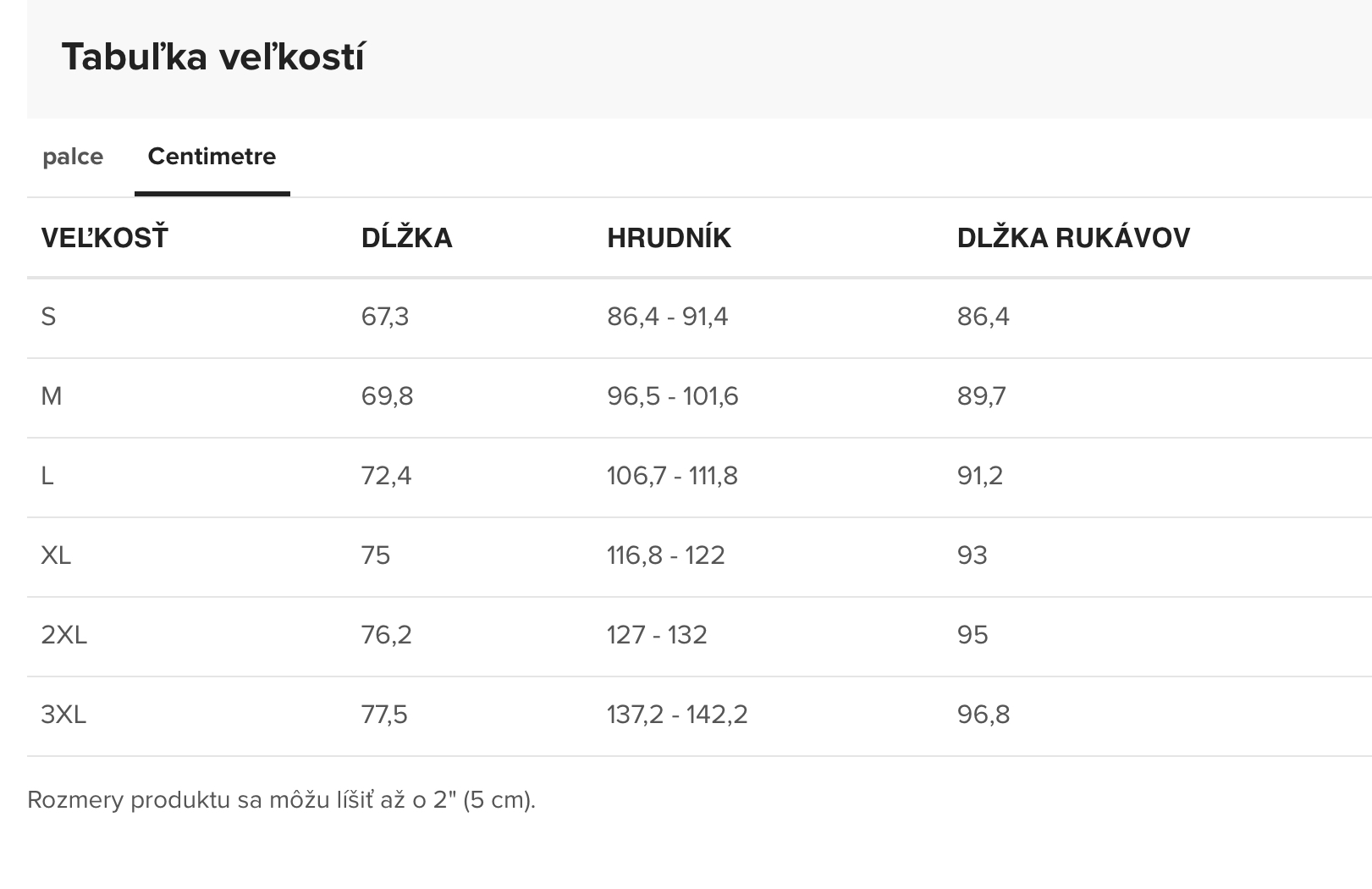Click the Tabuľka veľkostí heading

point(213,57)
